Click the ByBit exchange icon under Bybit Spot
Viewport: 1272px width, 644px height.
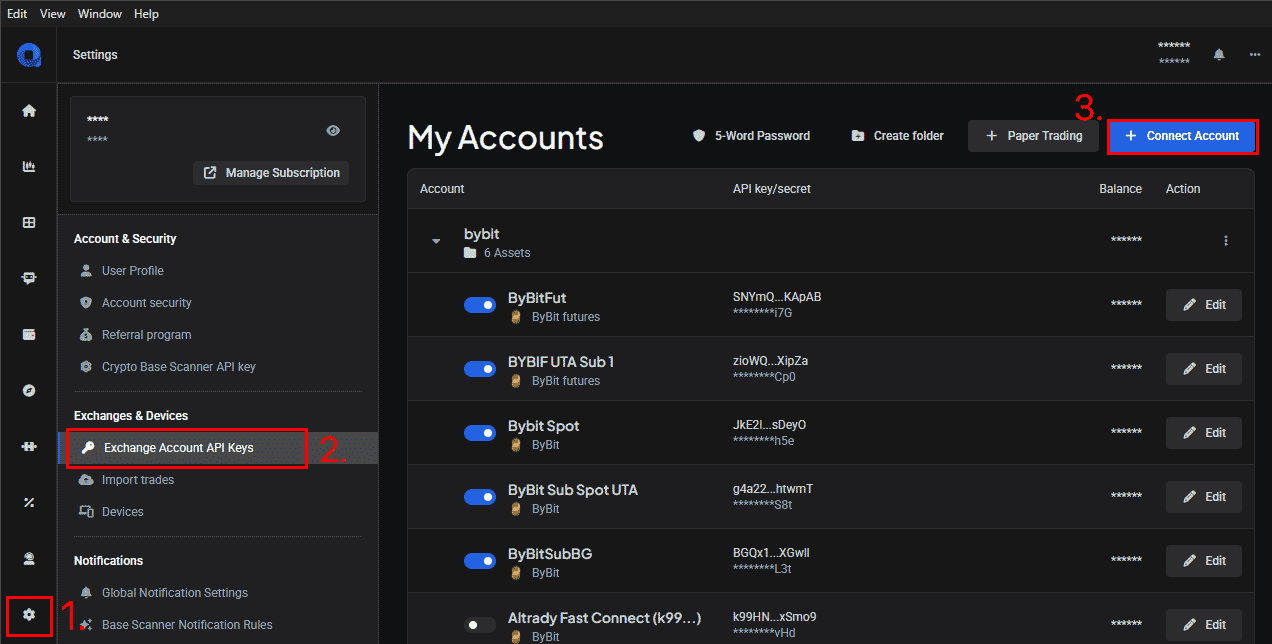tap(517, 445)
